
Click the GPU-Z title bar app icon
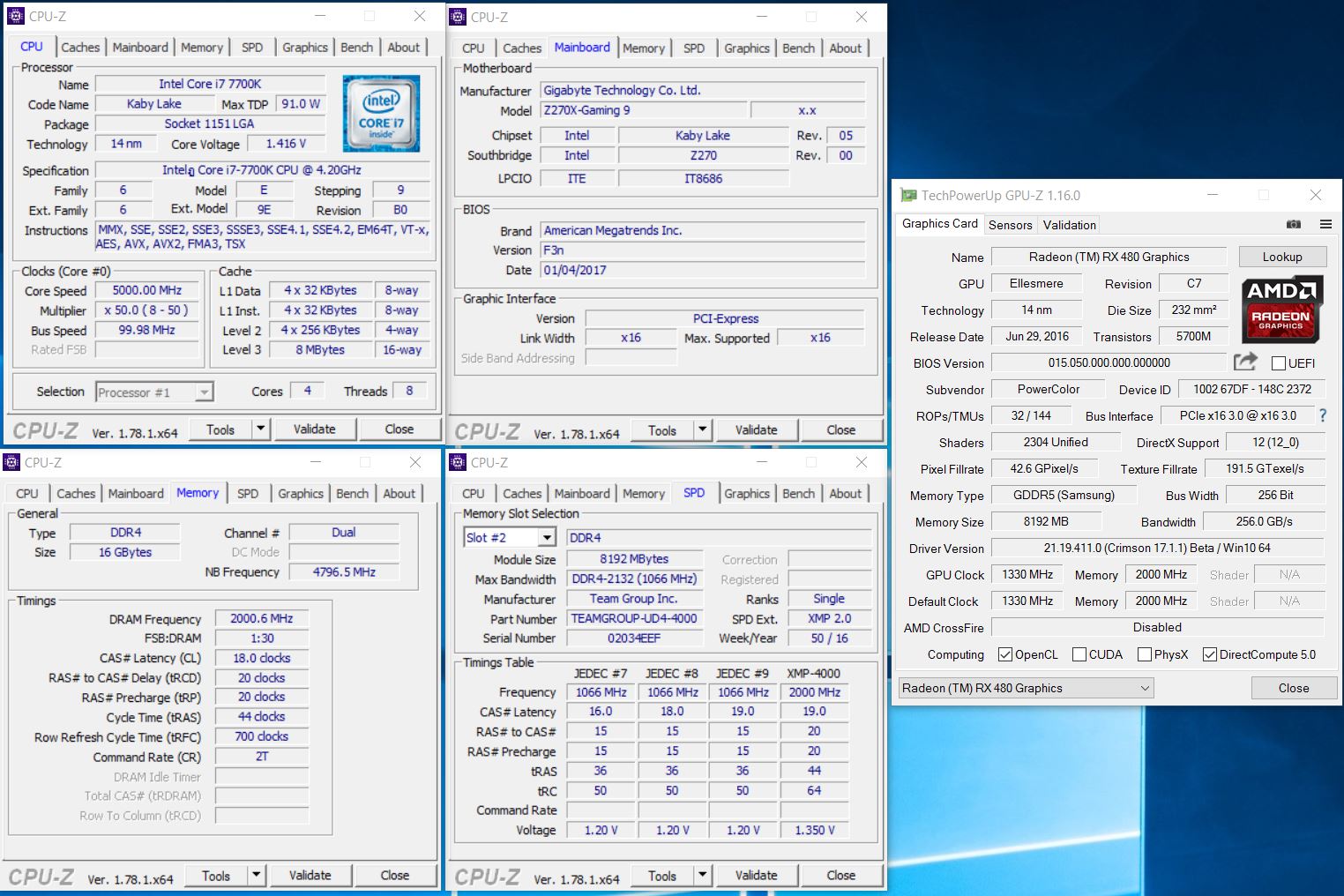point(907,196)
